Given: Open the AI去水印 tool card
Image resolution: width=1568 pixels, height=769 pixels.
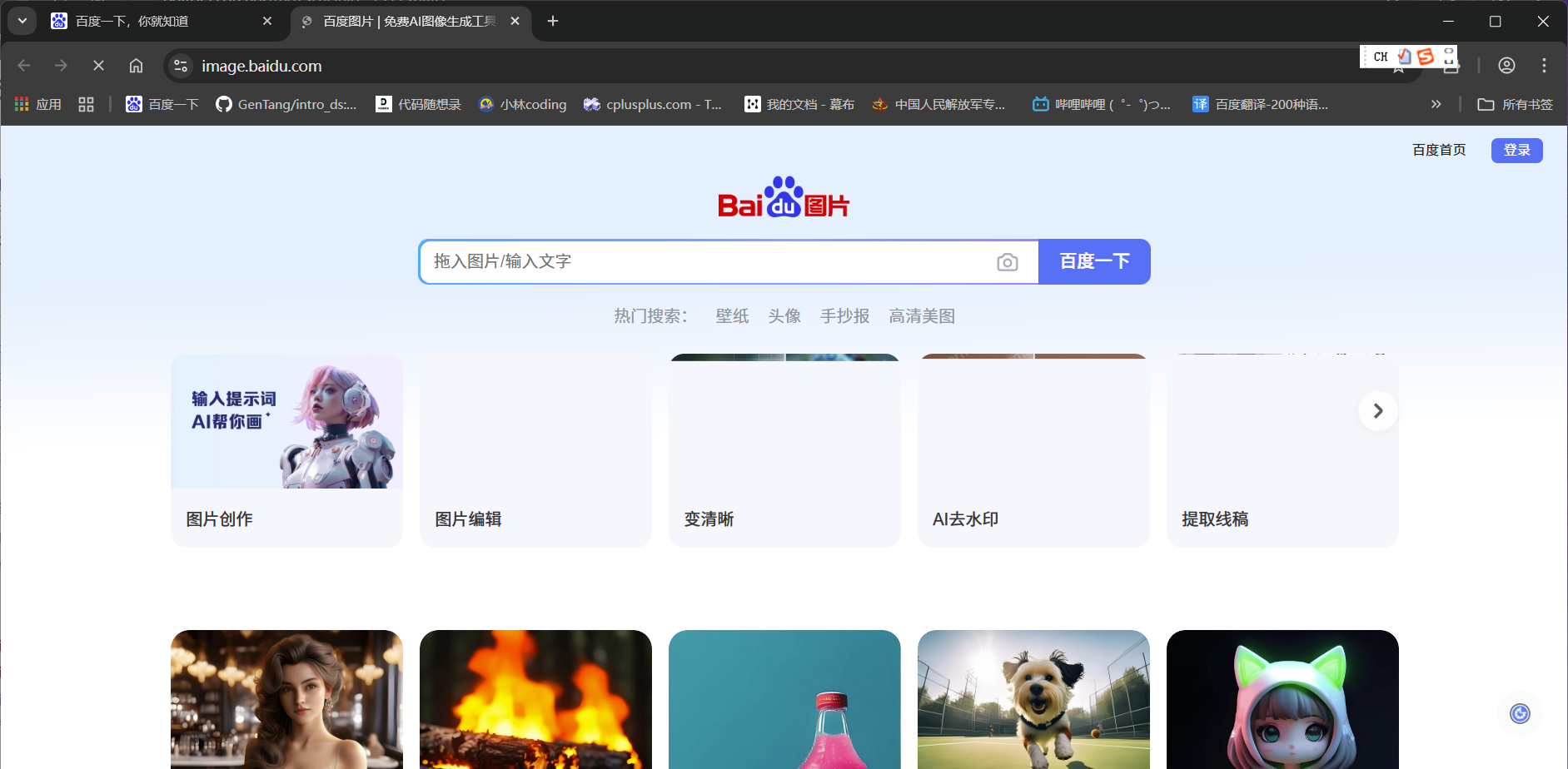Looking at the screenshot, I should (x=1033, y=451).
